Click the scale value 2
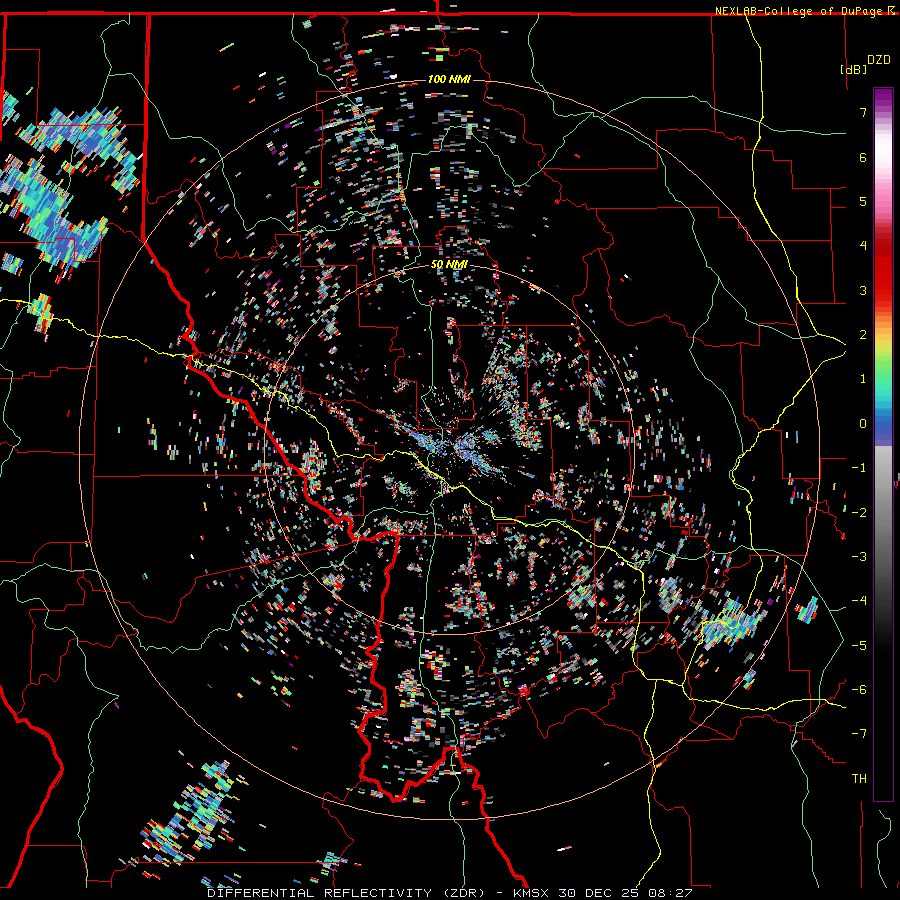The height and width of the screenshot is (900, 900). tap(863, 335)
